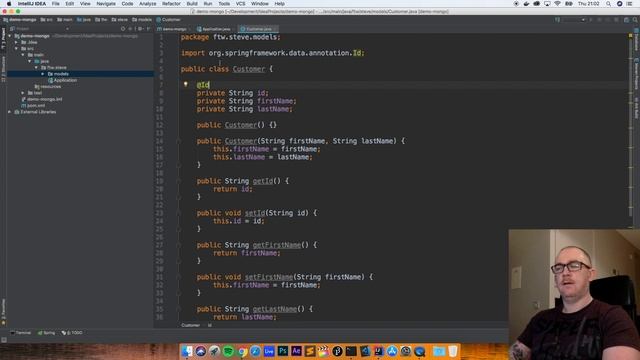Open Photoshop from the Dock
Viewport: 640px width, 360px height.
tap(282, 351)
